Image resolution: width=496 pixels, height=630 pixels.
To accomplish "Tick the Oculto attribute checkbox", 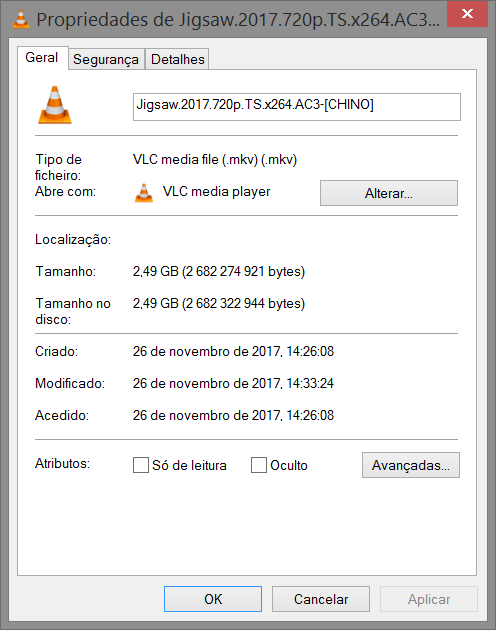I will [x=258, y=465].
